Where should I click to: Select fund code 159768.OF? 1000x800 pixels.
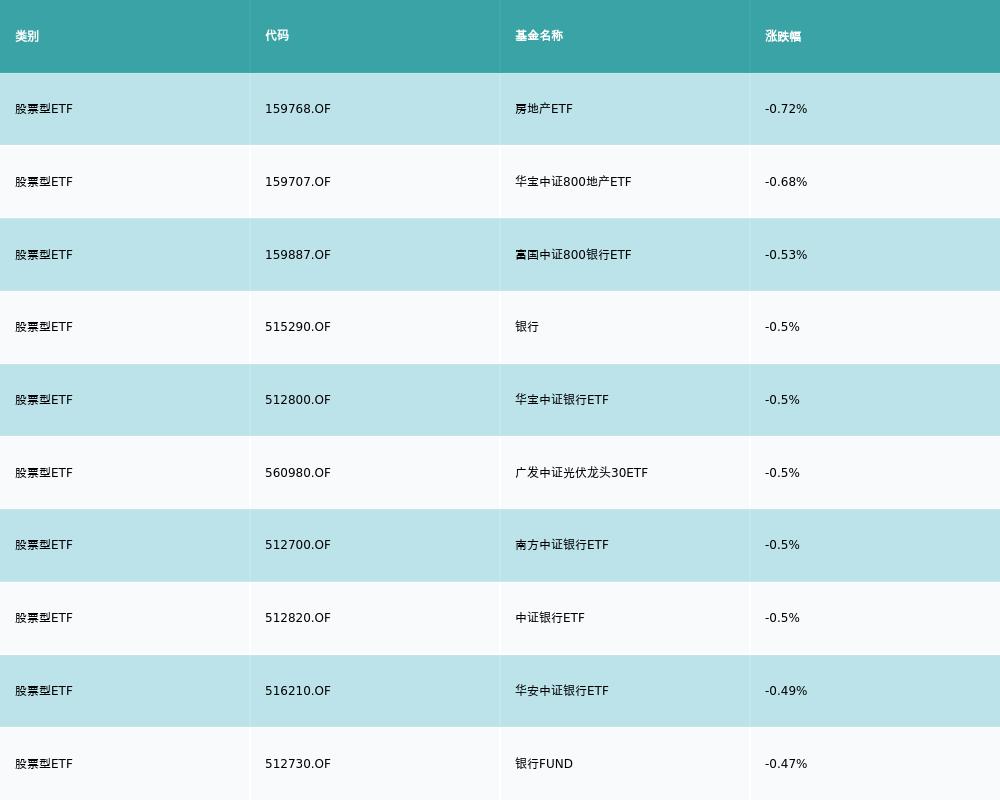298,109
